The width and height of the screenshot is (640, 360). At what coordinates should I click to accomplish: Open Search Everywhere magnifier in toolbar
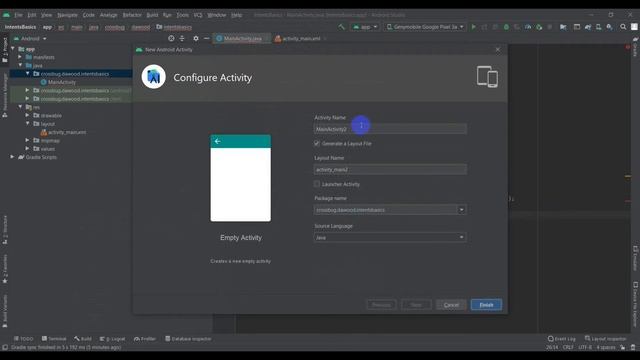pyautogui.click(x=623, y=27)
